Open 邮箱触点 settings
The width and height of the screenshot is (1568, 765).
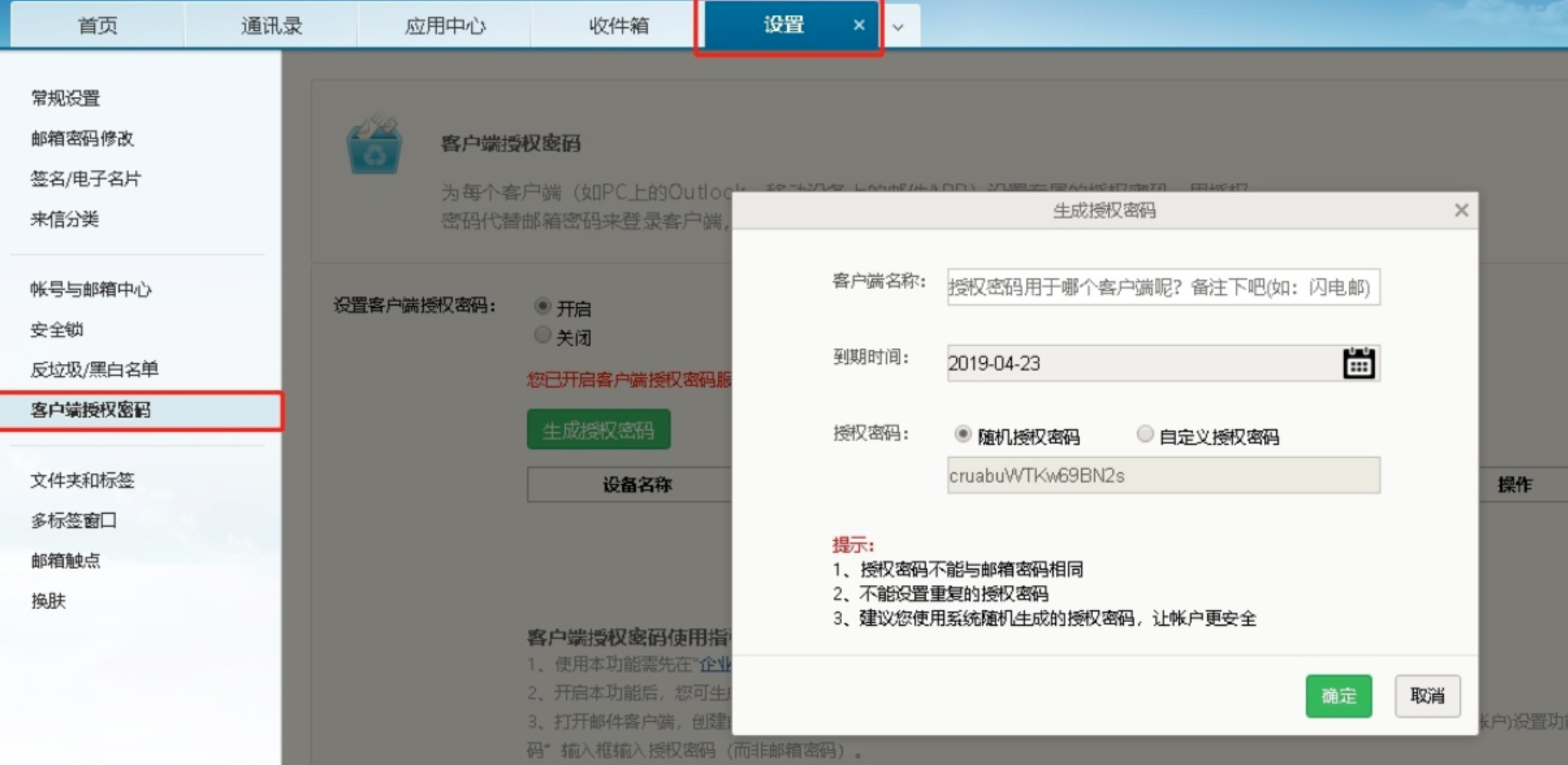point(65,560)
